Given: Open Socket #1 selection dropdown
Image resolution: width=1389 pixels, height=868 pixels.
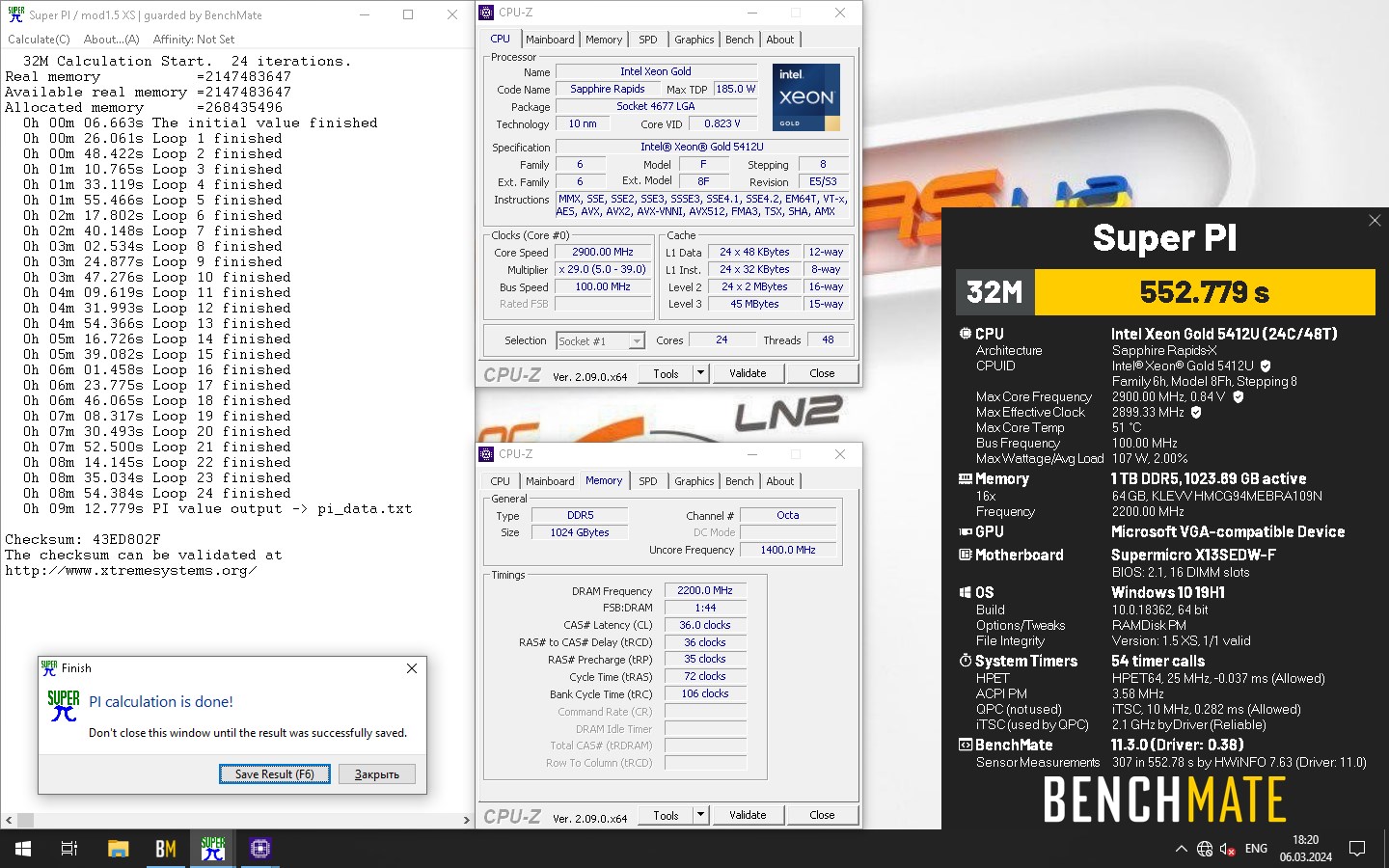Looking at the screenshot, I should pos(600,340).
